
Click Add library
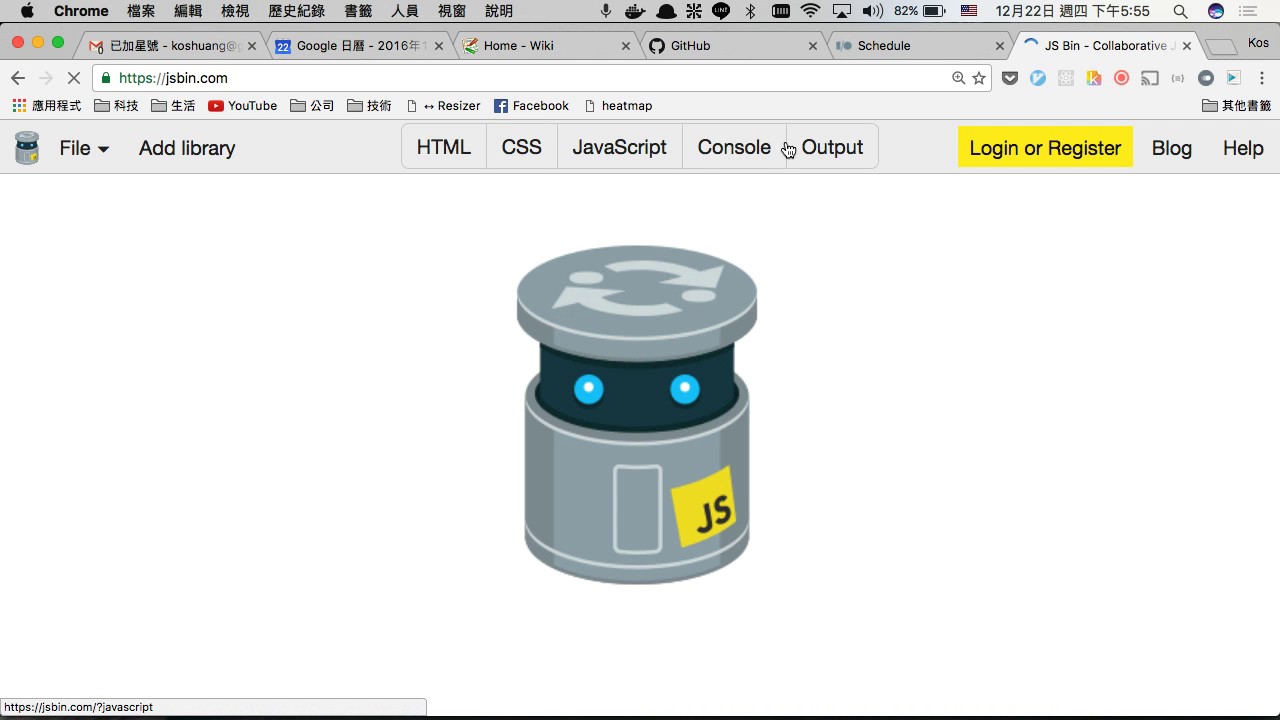coord(187,148)
